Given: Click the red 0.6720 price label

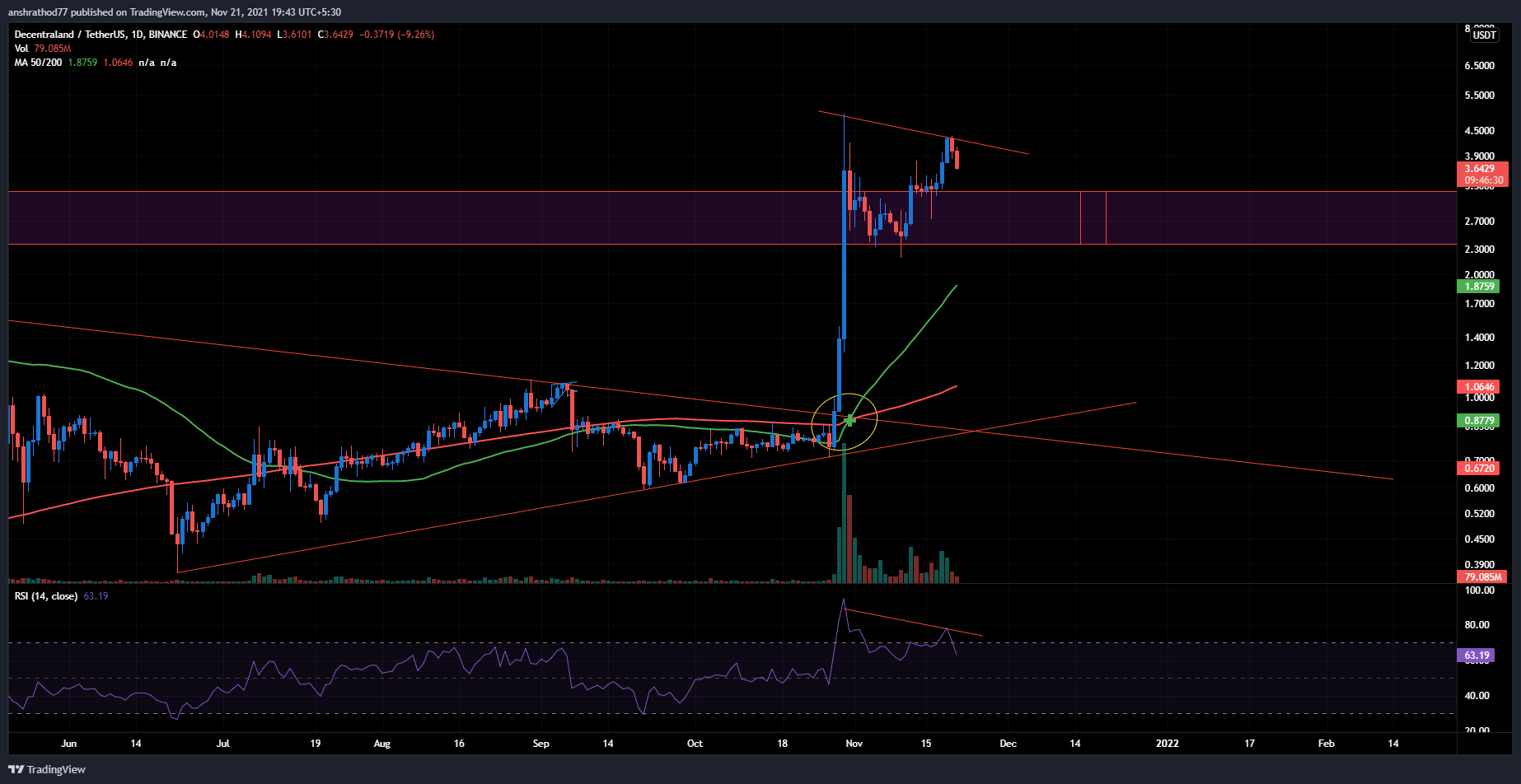Looking at the screenshot, I should pyautogui.click(x=1478, y=468).
